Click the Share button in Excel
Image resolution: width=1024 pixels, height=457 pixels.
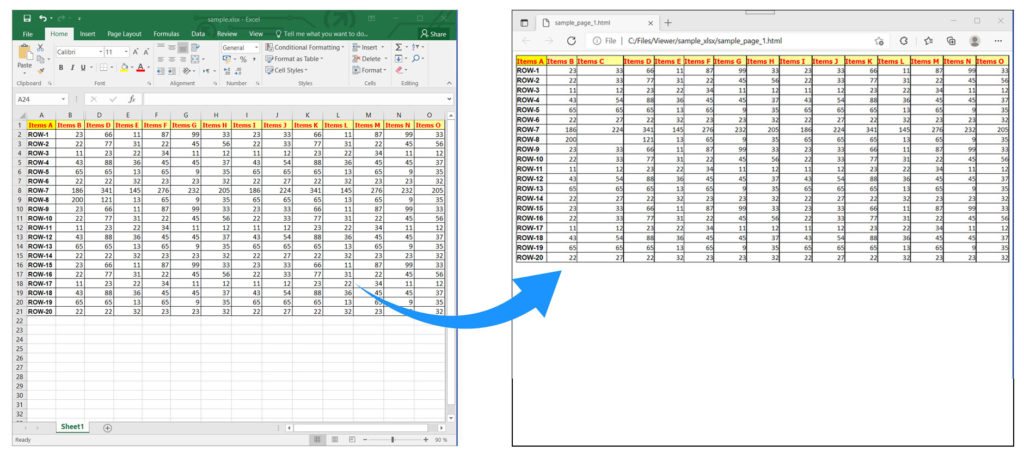[436, 33]
